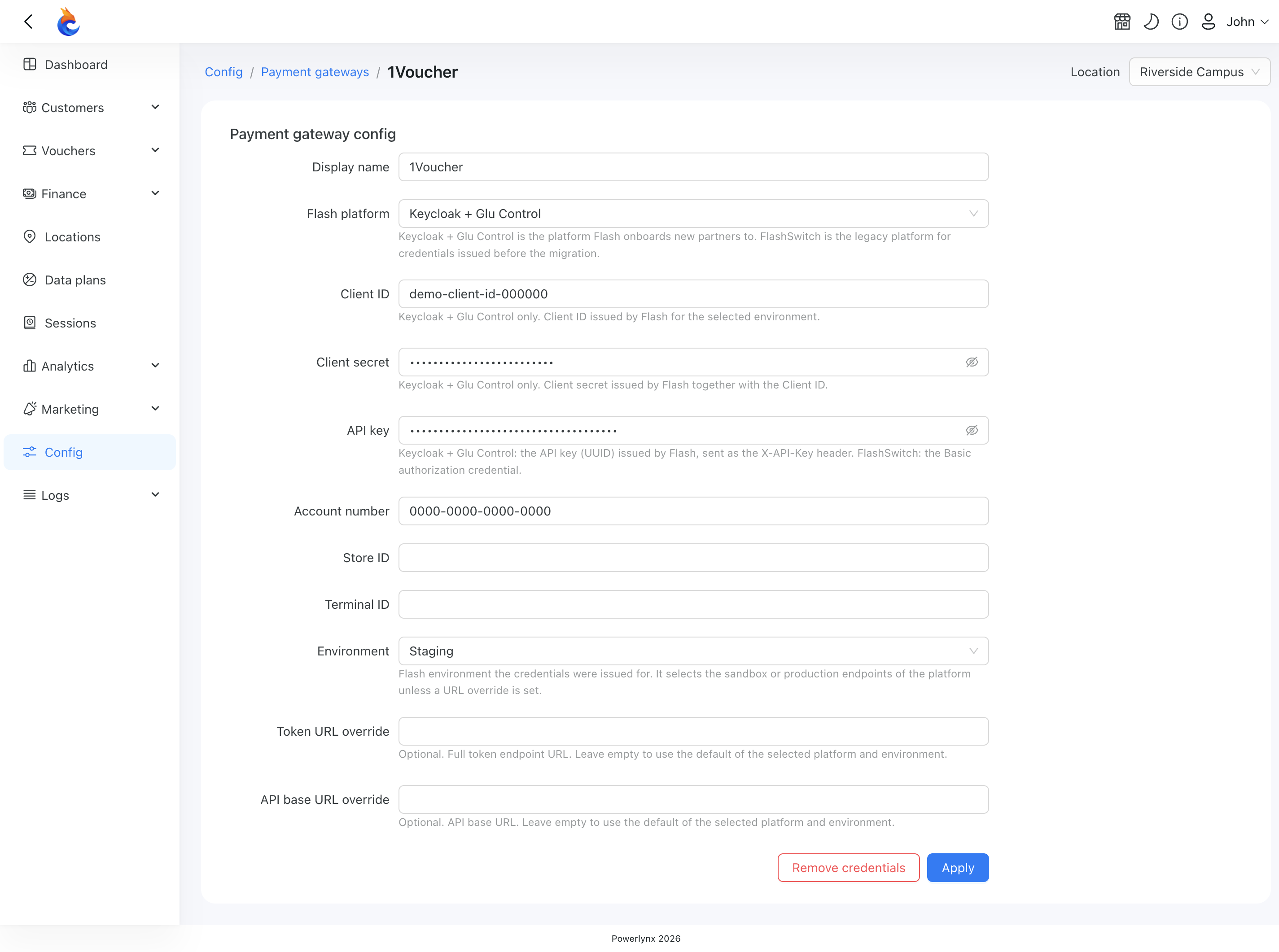The height and width of the screenshot is (952, 1279).
Task: Expand the Customers submenu chevron
Action: click(x=155, y=107)
